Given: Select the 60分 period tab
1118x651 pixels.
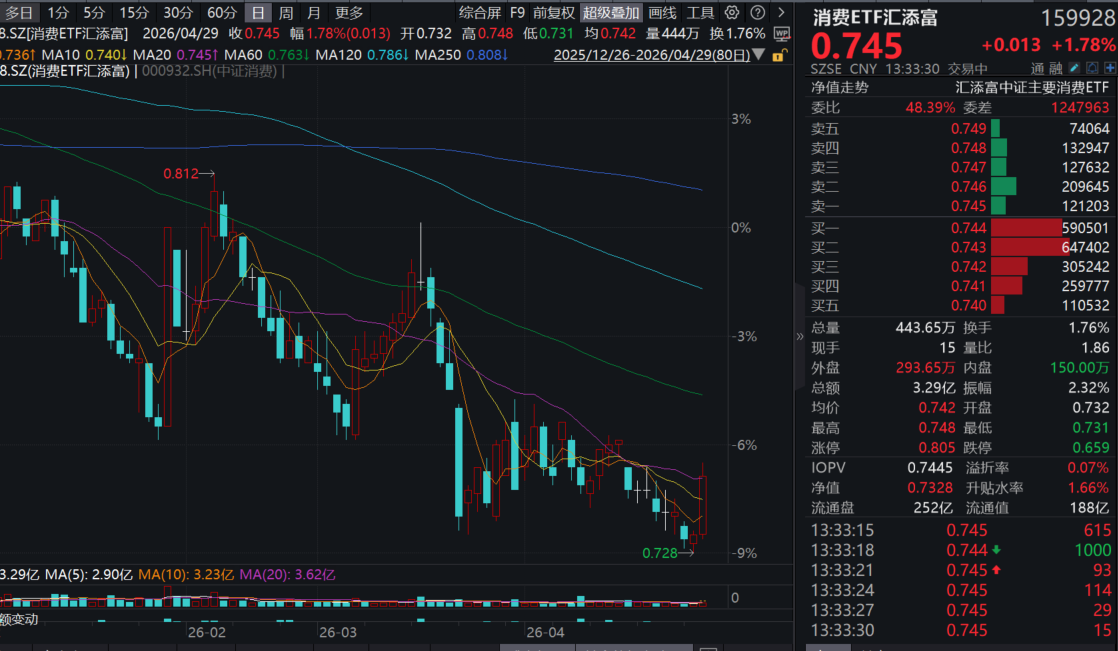Looking at the screenshot, I should coord(222,13).
